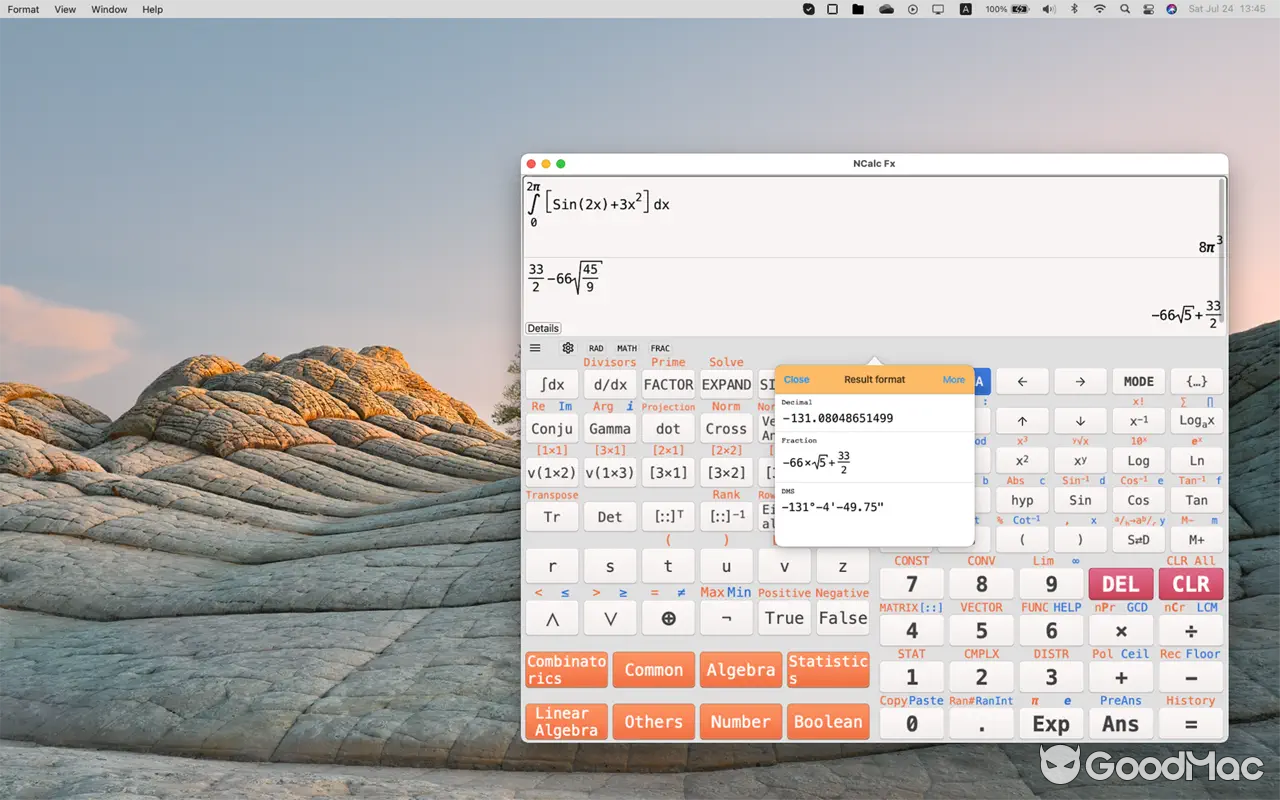
Task: Open the calculator settings gear
Action: [x=568, y=348]
